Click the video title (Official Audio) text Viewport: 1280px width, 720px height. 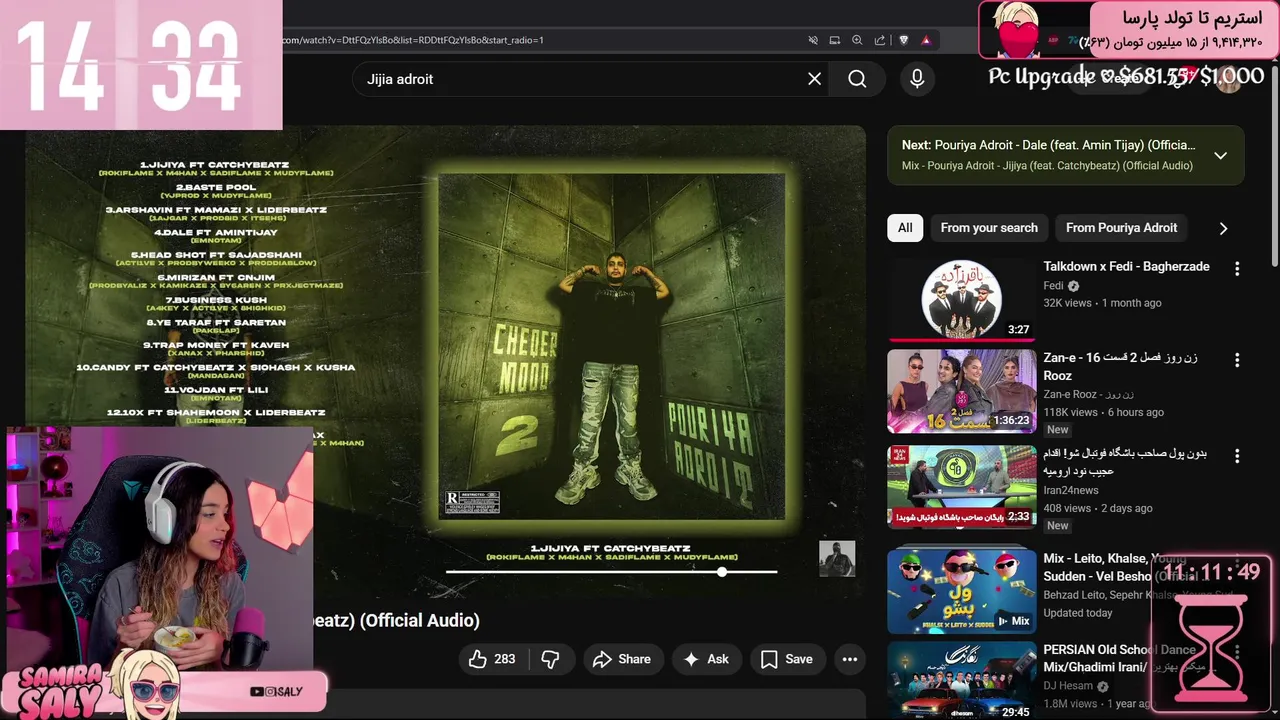[x=397, y=620]
